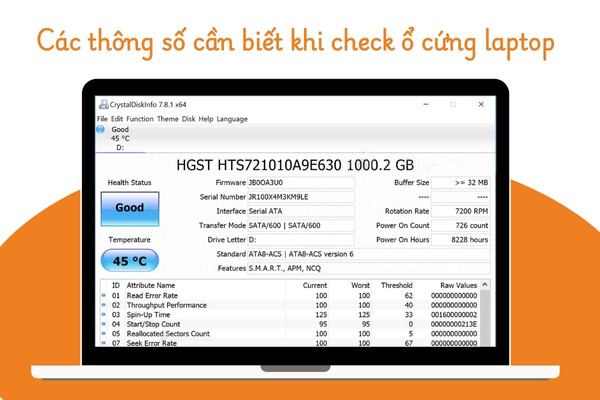Screen dimensions: 600x400
Task: Click the Rotation Rate value 7200 RPM
Action: click(461, 211)
